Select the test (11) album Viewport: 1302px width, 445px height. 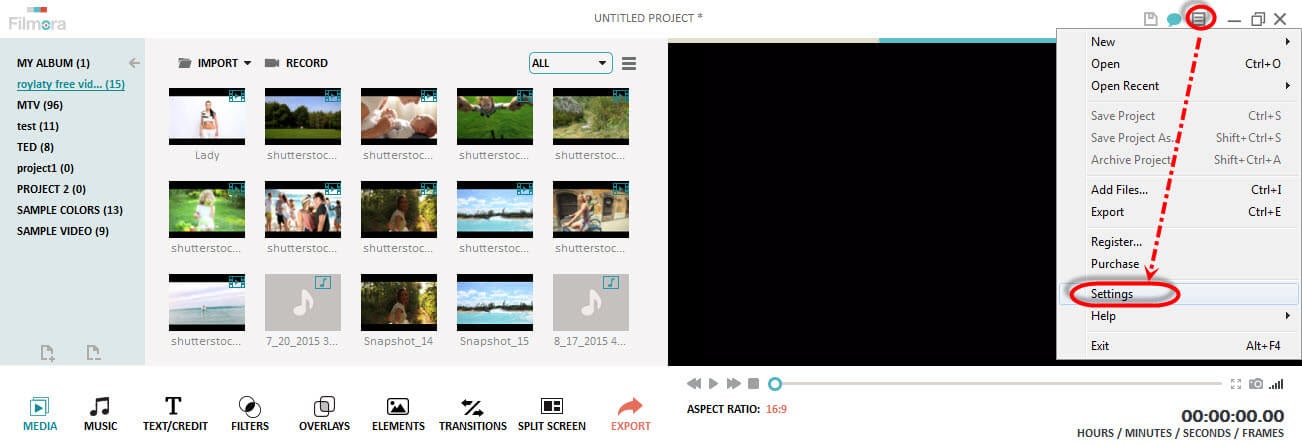[x=38, y=126]
